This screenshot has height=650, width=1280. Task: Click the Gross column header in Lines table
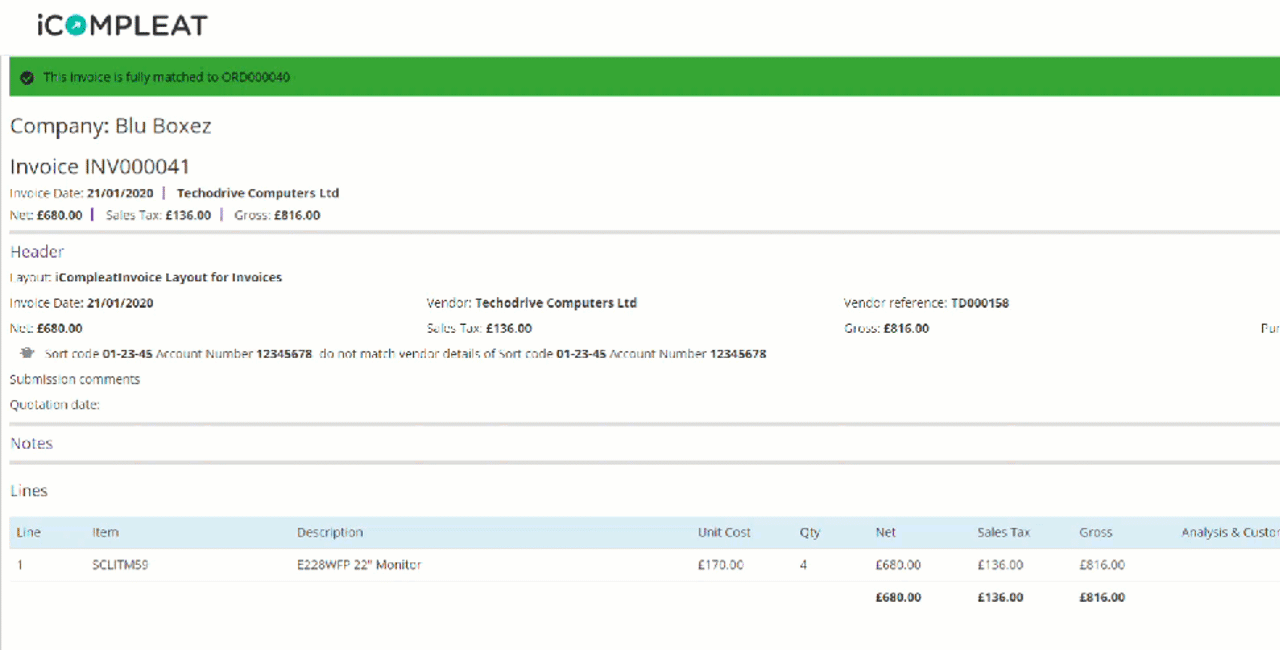(1096, 532)
